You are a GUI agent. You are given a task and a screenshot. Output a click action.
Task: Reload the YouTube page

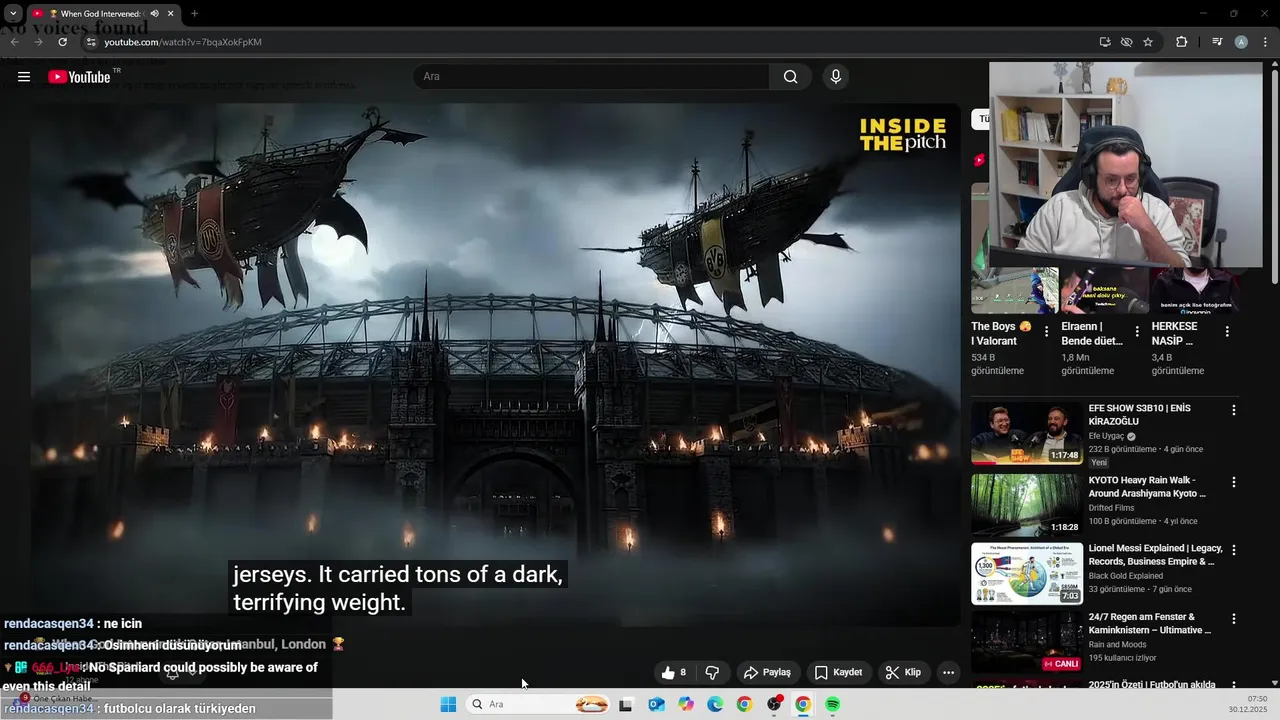click(x=62, y=42)
